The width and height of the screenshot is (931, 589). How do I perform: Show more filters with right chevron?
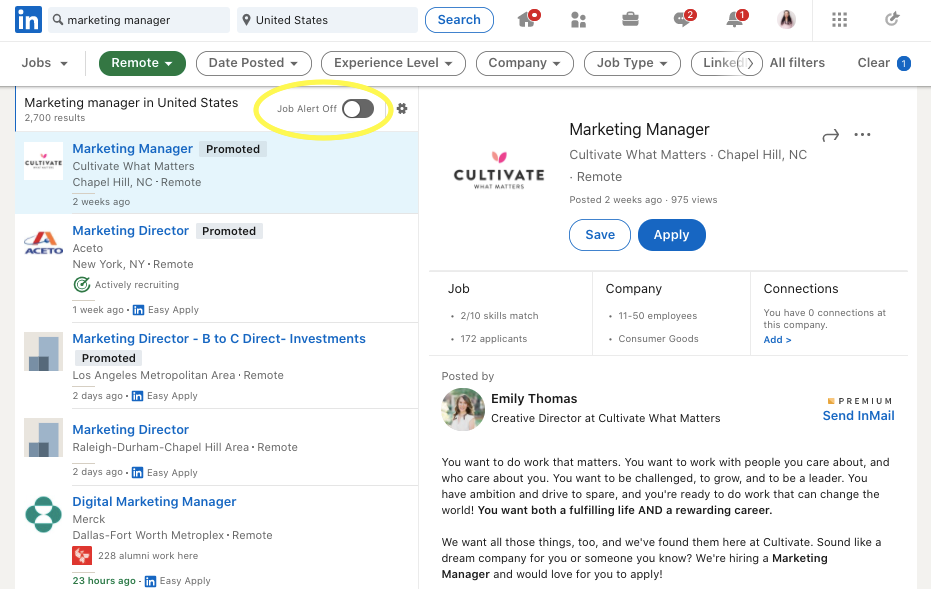tap(750, 63)
